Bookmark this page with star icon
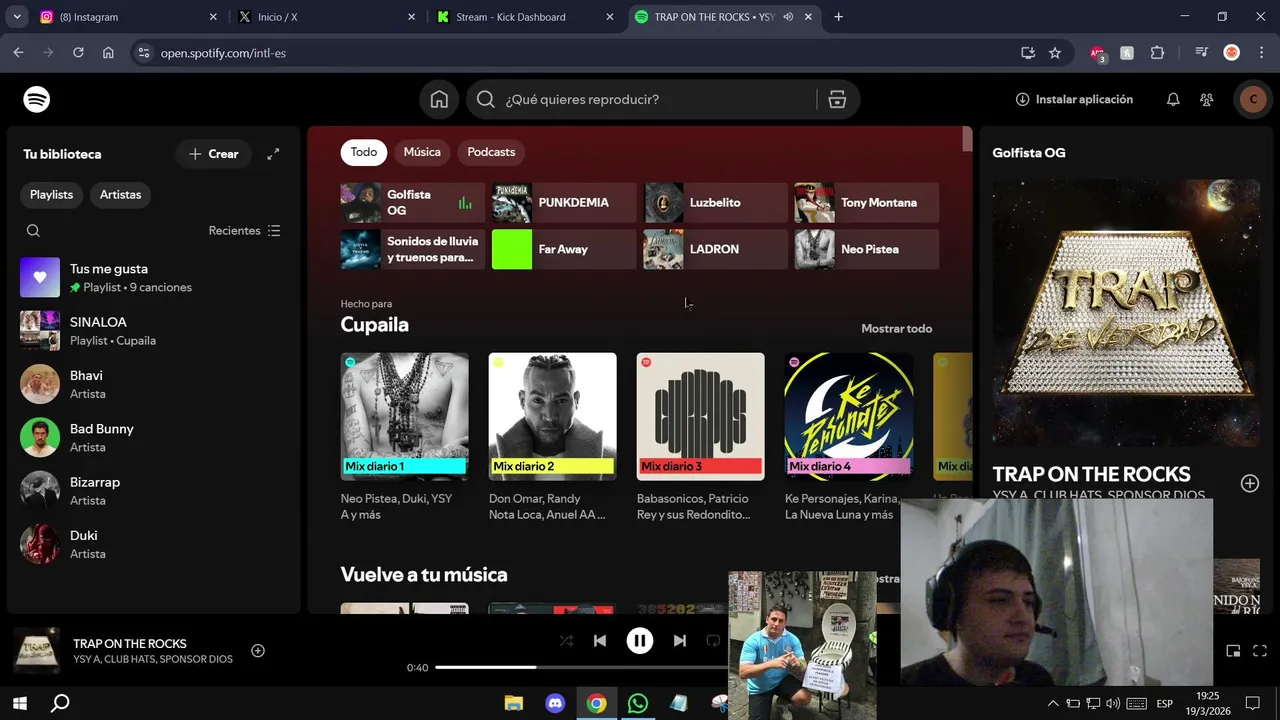The height and width of the screenshot is (720, 1280). click(x=1055, y=53)
